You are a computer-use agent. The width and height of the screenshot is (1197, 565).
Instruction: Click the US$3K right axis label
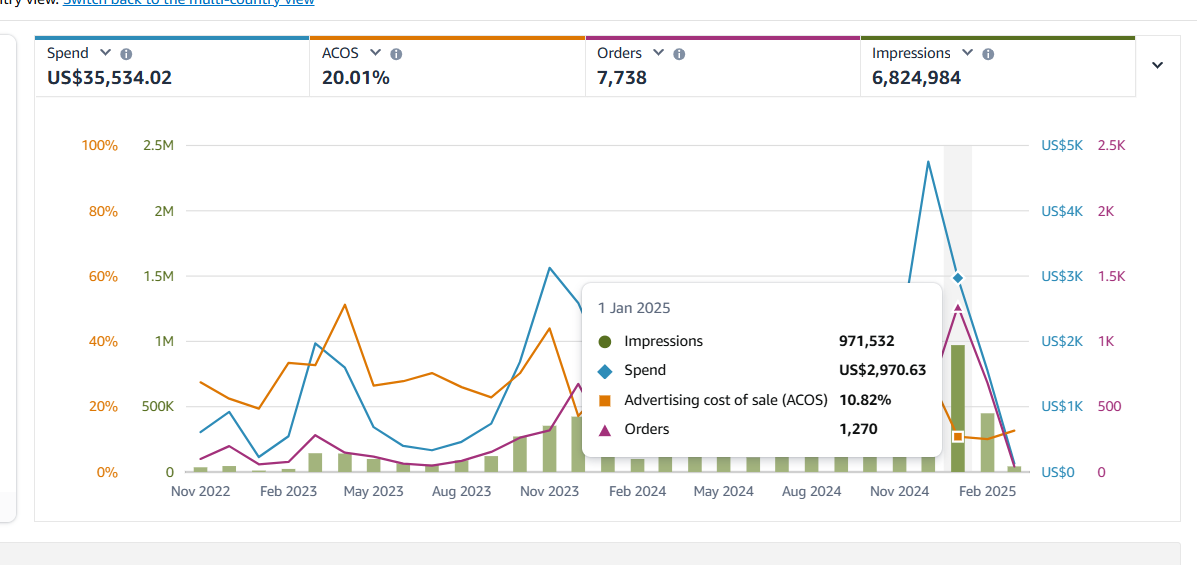(x=1062, y=276)
